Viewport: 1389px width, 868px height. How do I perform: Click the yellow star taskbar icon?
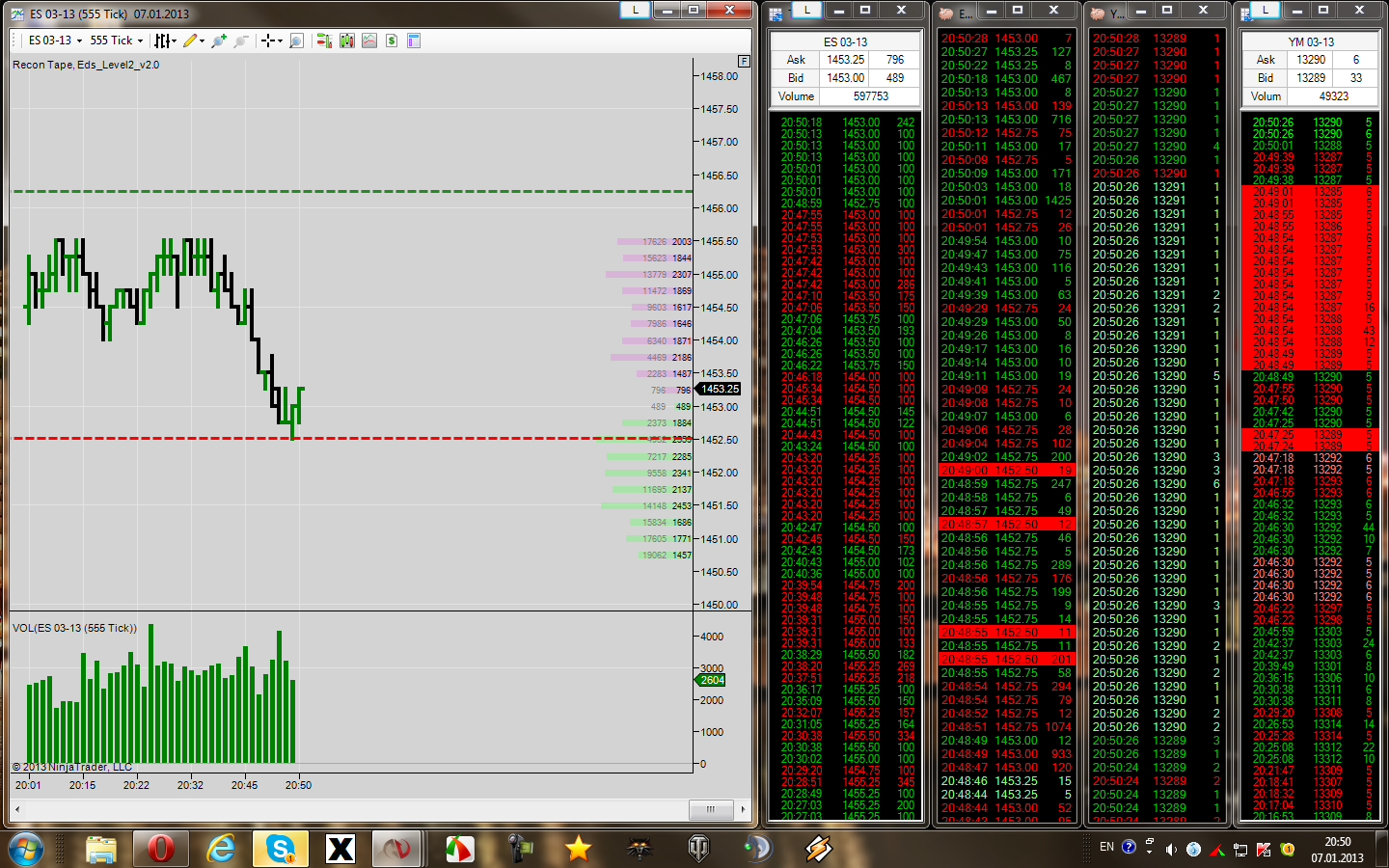[578, 849]
